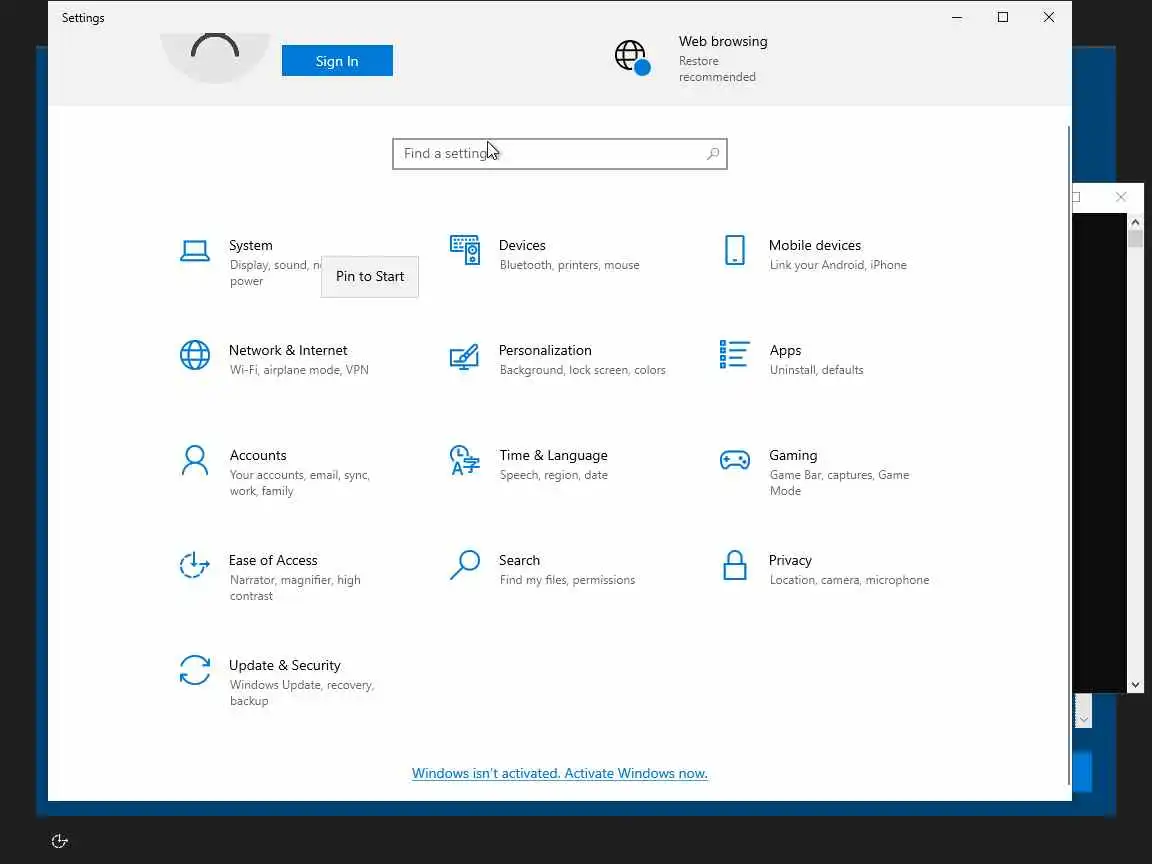Open the Privacy padlock icon

[735, 565]
